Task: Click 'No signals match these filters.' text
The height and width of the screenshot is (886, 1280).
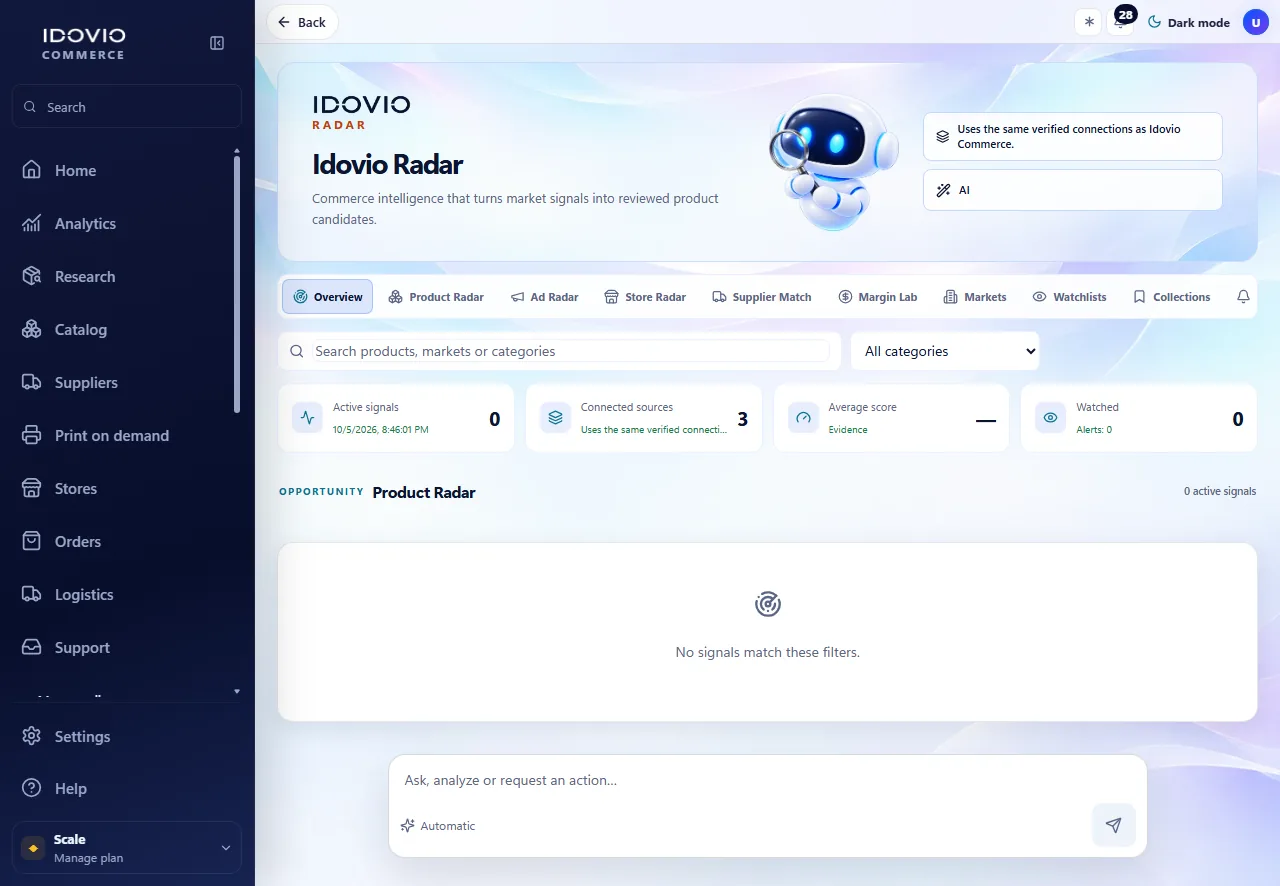Action: click(x=767, y=652)
